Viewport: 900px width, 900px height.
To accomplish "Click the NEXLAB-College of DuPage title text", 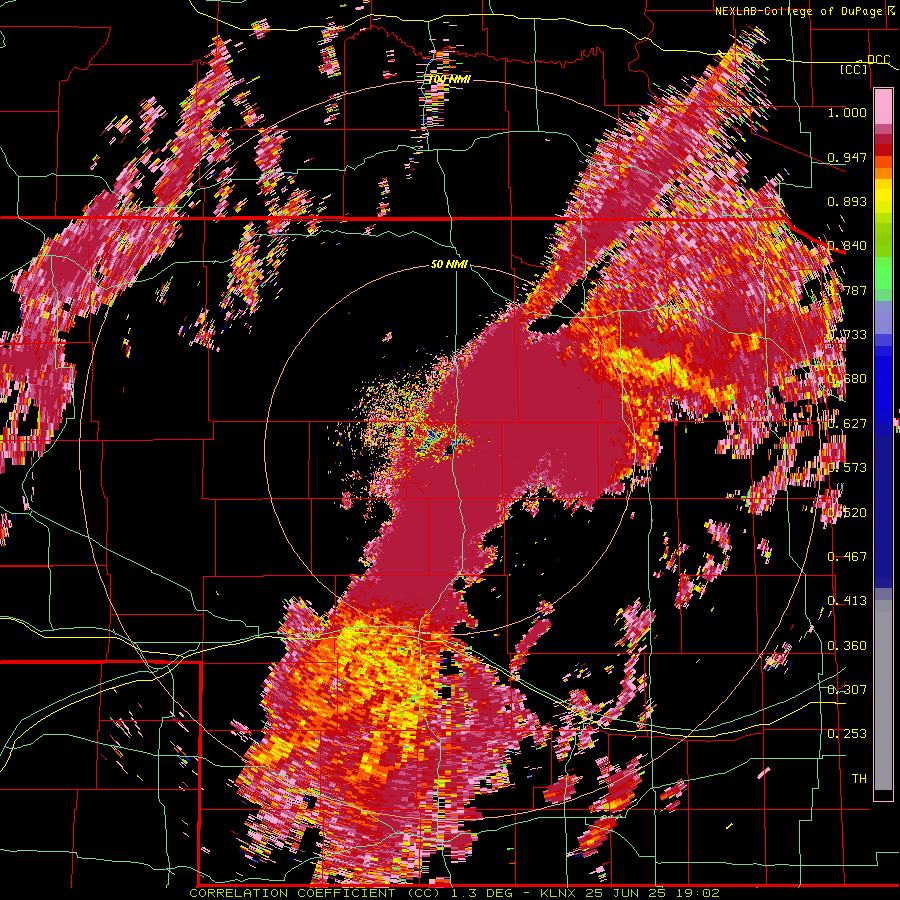I will point(800,11).
